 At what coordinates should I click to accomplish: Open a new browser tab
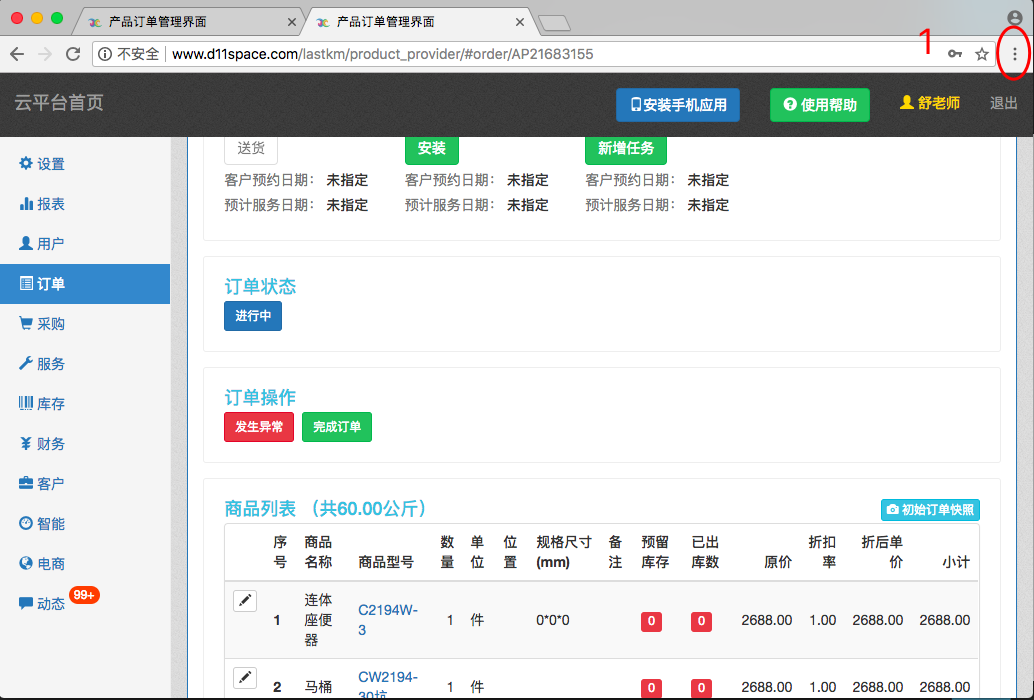point(554,23)
